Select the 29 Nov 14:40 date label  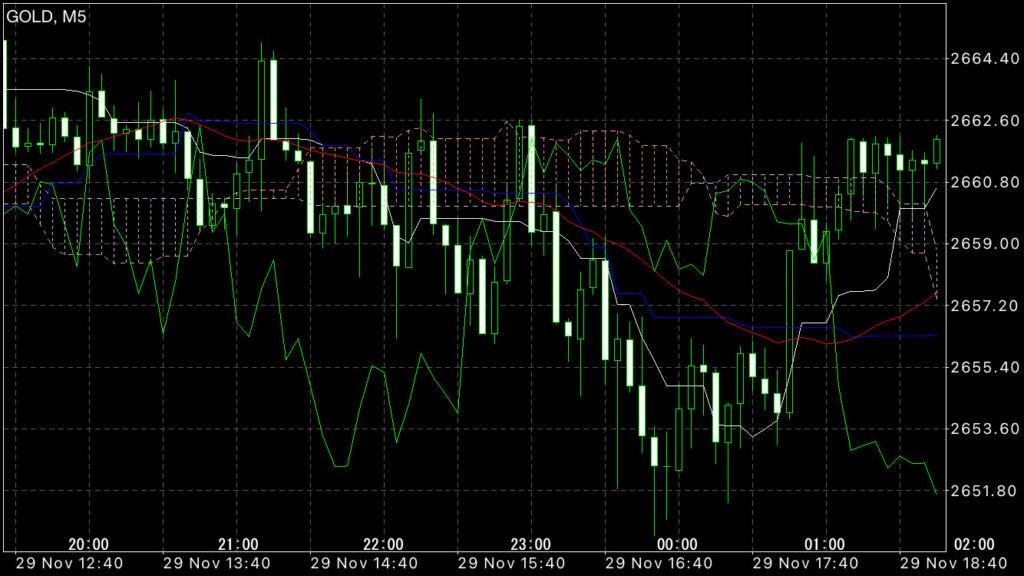click(364, 564)
